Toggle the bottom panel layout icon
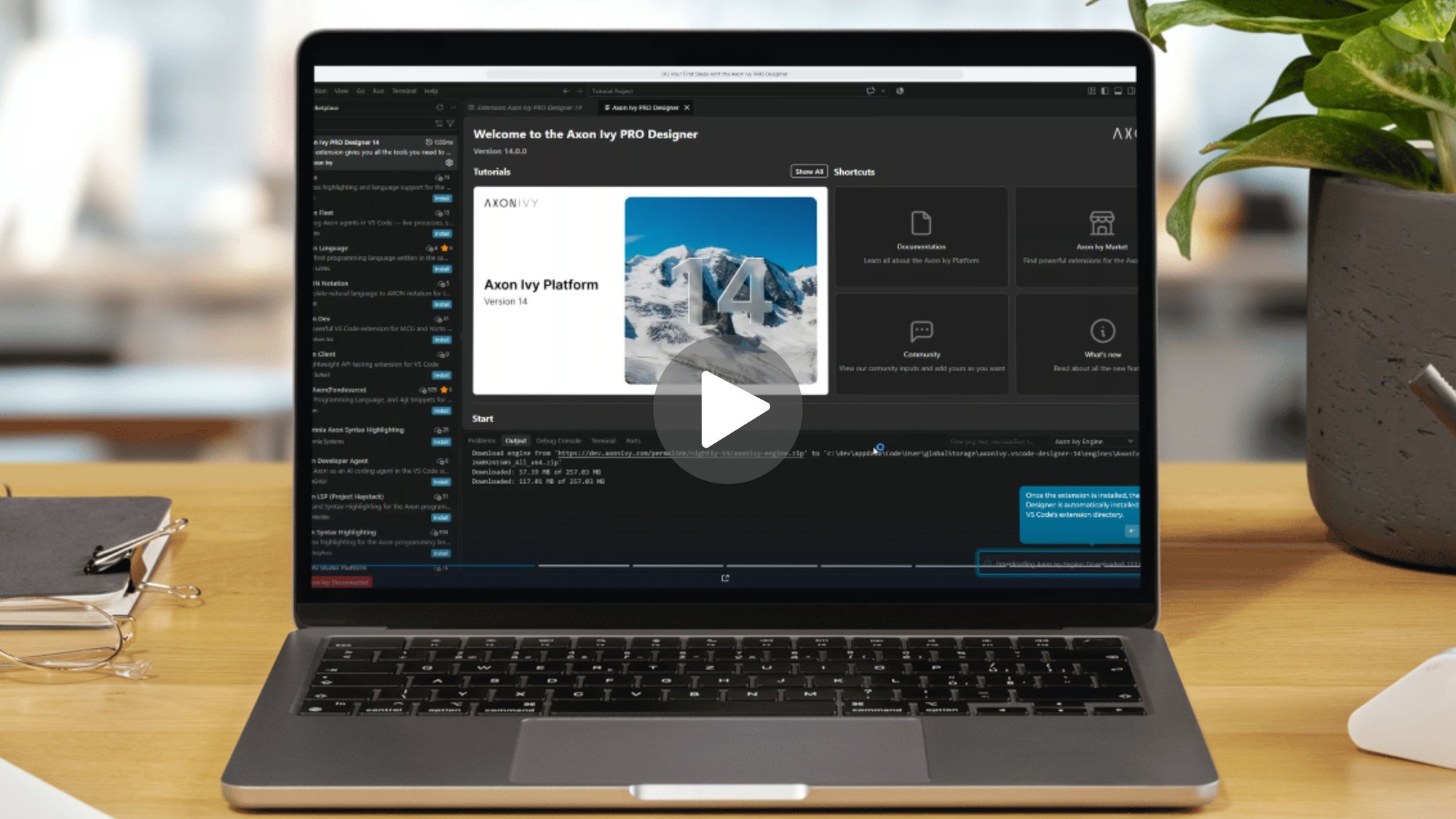This screenshot has height=819, width=1456. coord(1118,91)
